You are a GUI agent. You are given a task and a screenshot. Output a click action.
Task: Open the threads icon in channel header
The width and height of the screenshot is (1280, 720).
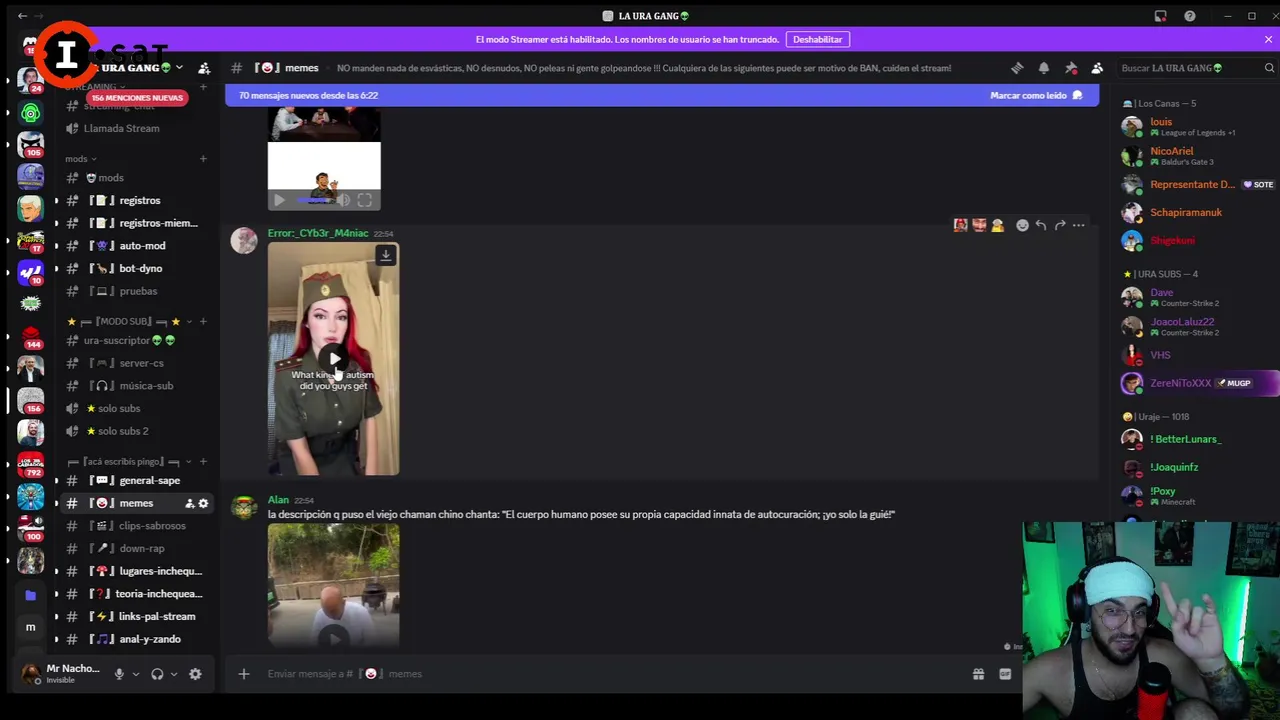[1017, 68]
